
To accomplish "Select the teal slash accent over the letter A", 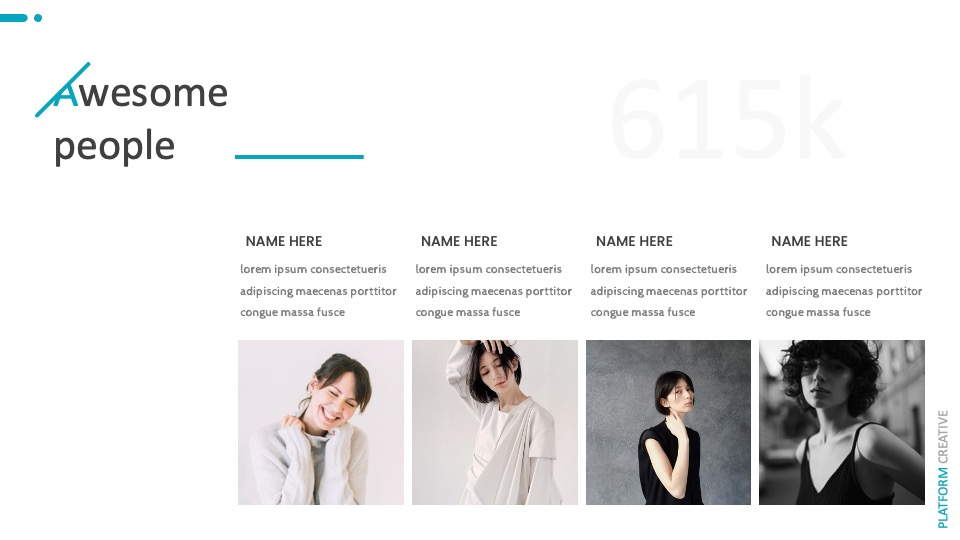I will point(62,89).
